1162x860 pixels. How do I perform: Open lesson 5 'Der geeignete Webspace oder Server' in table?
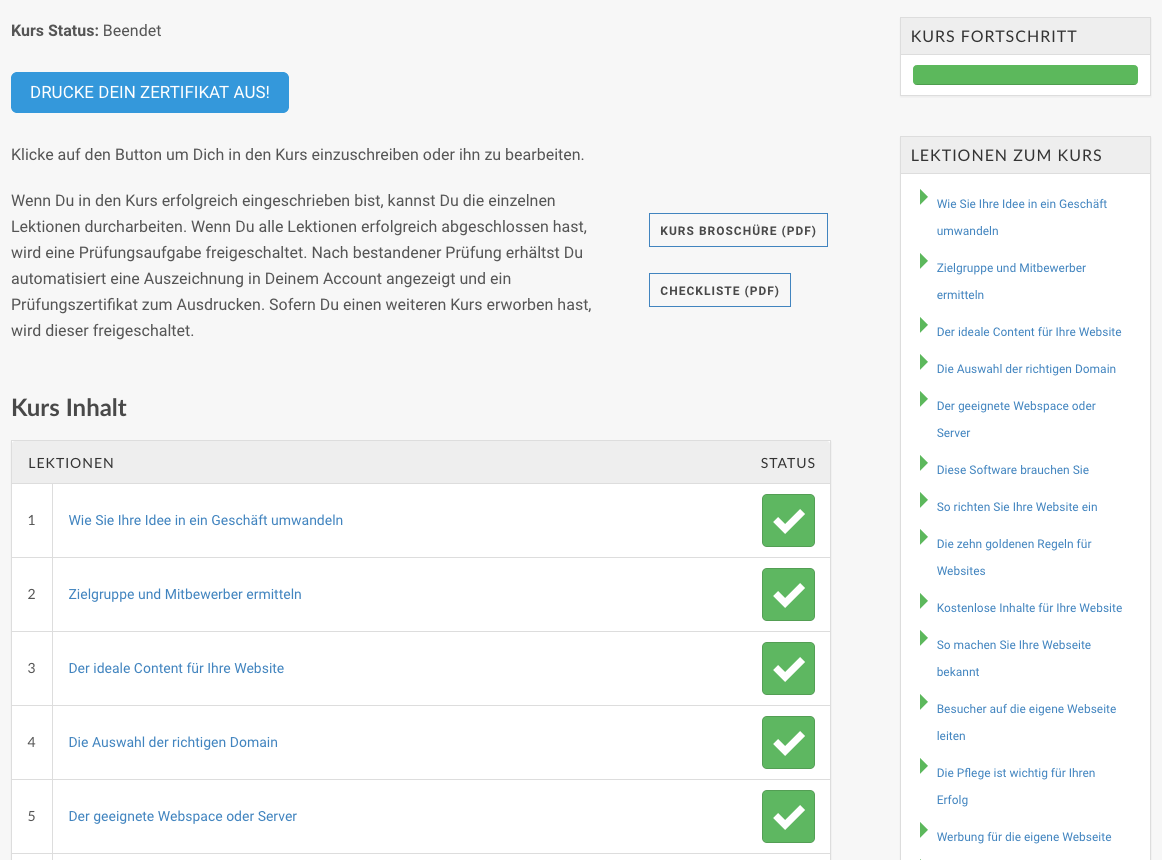(x=183, y=817)
